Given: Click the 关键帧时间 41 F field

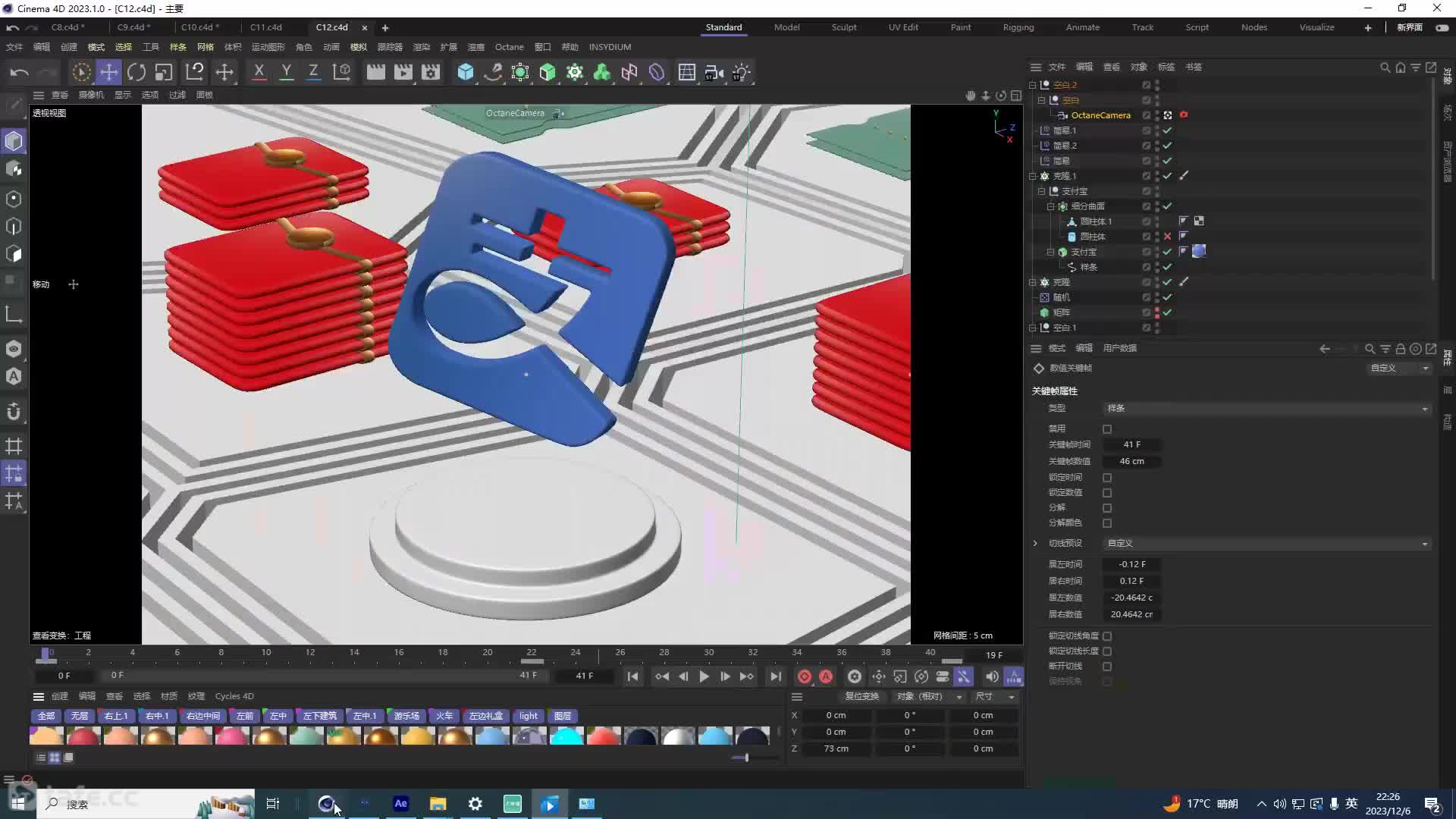Looking at the screenshot, I should (1131, 445).
